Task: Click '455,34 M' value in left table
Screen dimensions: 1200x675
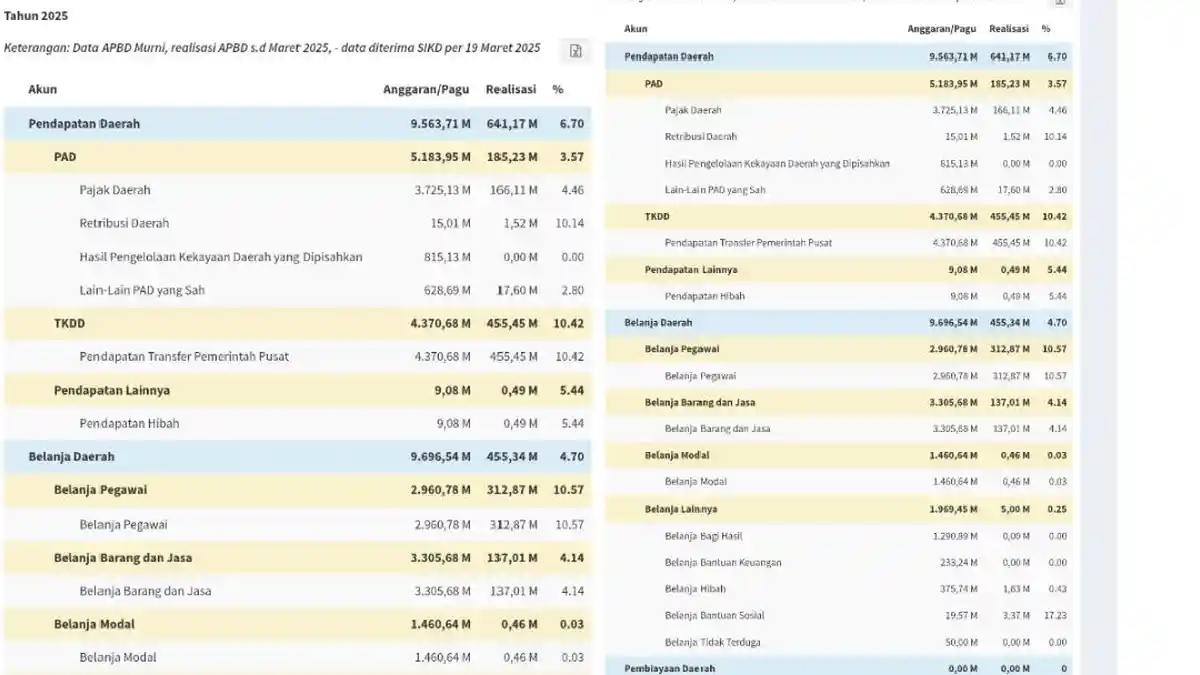Action: [512, 457]
